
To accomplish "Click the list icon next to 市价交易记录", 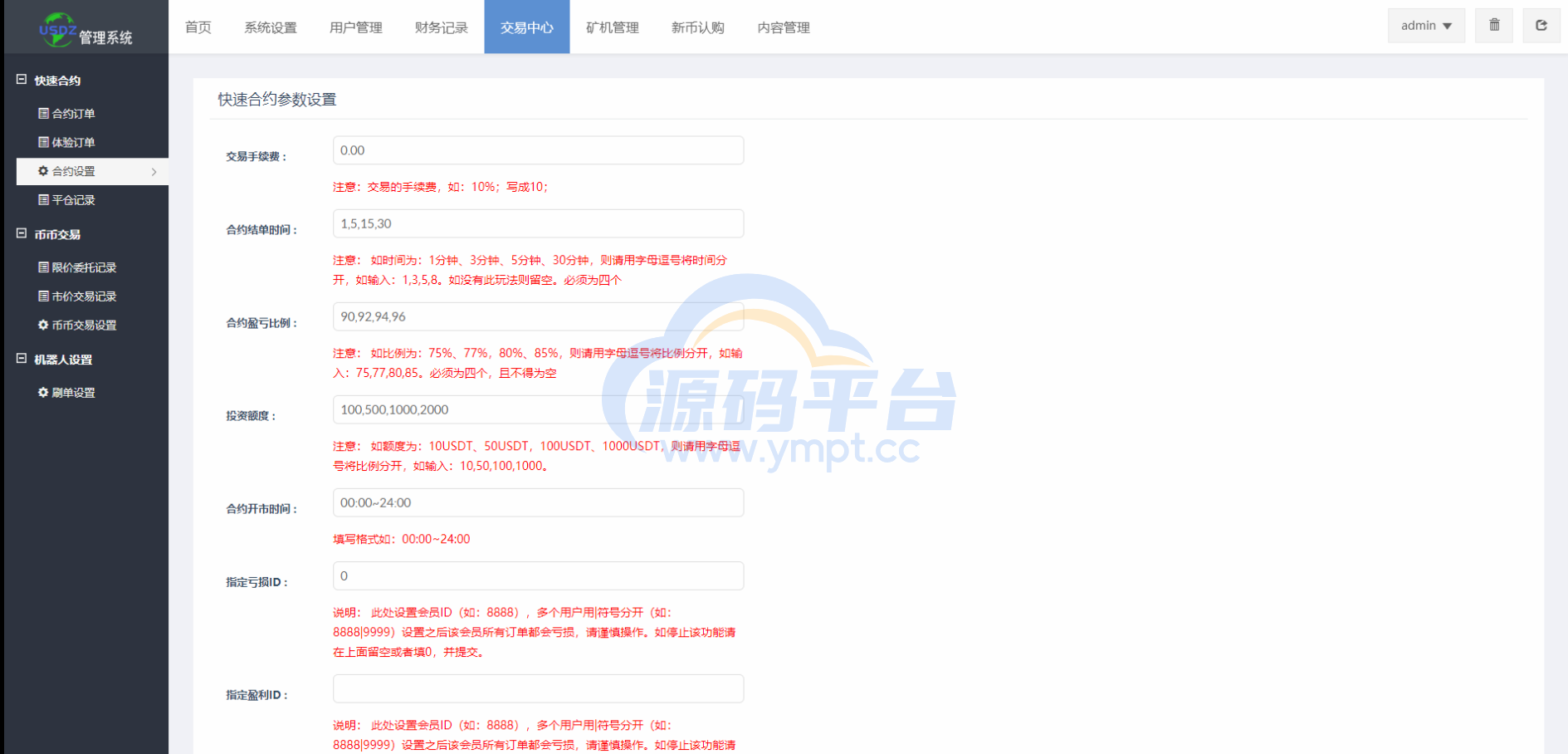I will (43, 296).
